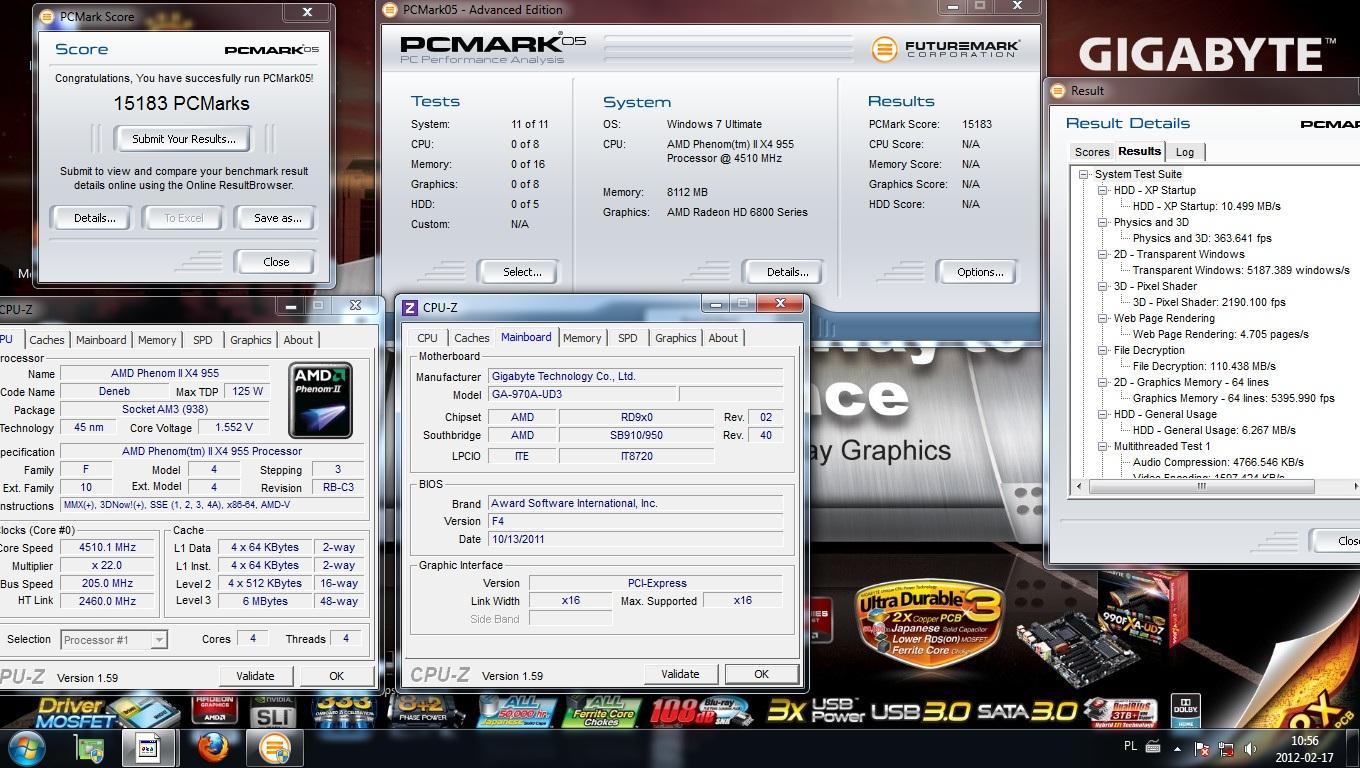The width and height of the screenshot is (1360, 768).
Task: Click the PCMark Score window title icon
Action: [x=46, y=17]
